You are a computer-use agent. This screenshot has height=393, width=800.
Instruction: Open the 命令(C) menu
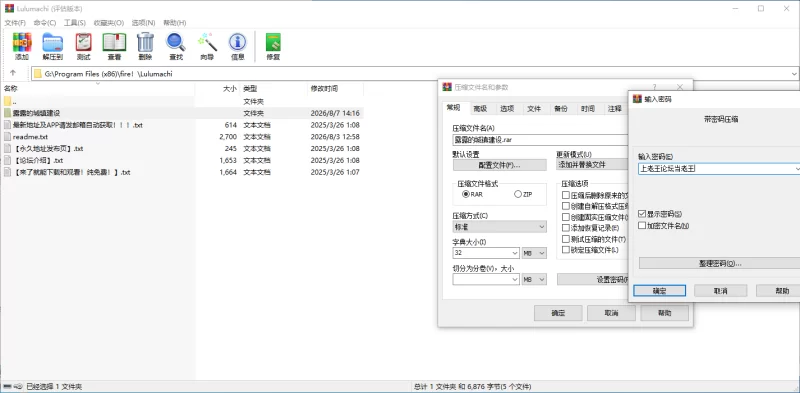coord(45,23)
